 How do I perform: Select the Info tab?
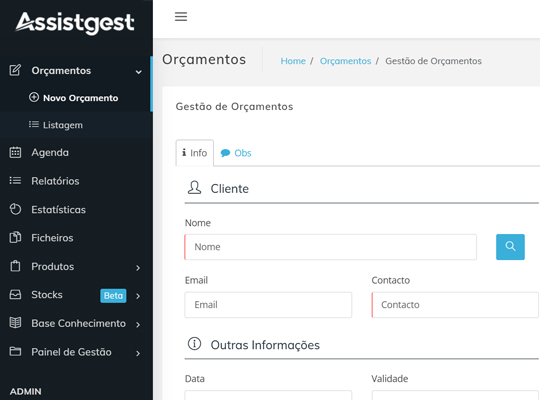point(195,153)
